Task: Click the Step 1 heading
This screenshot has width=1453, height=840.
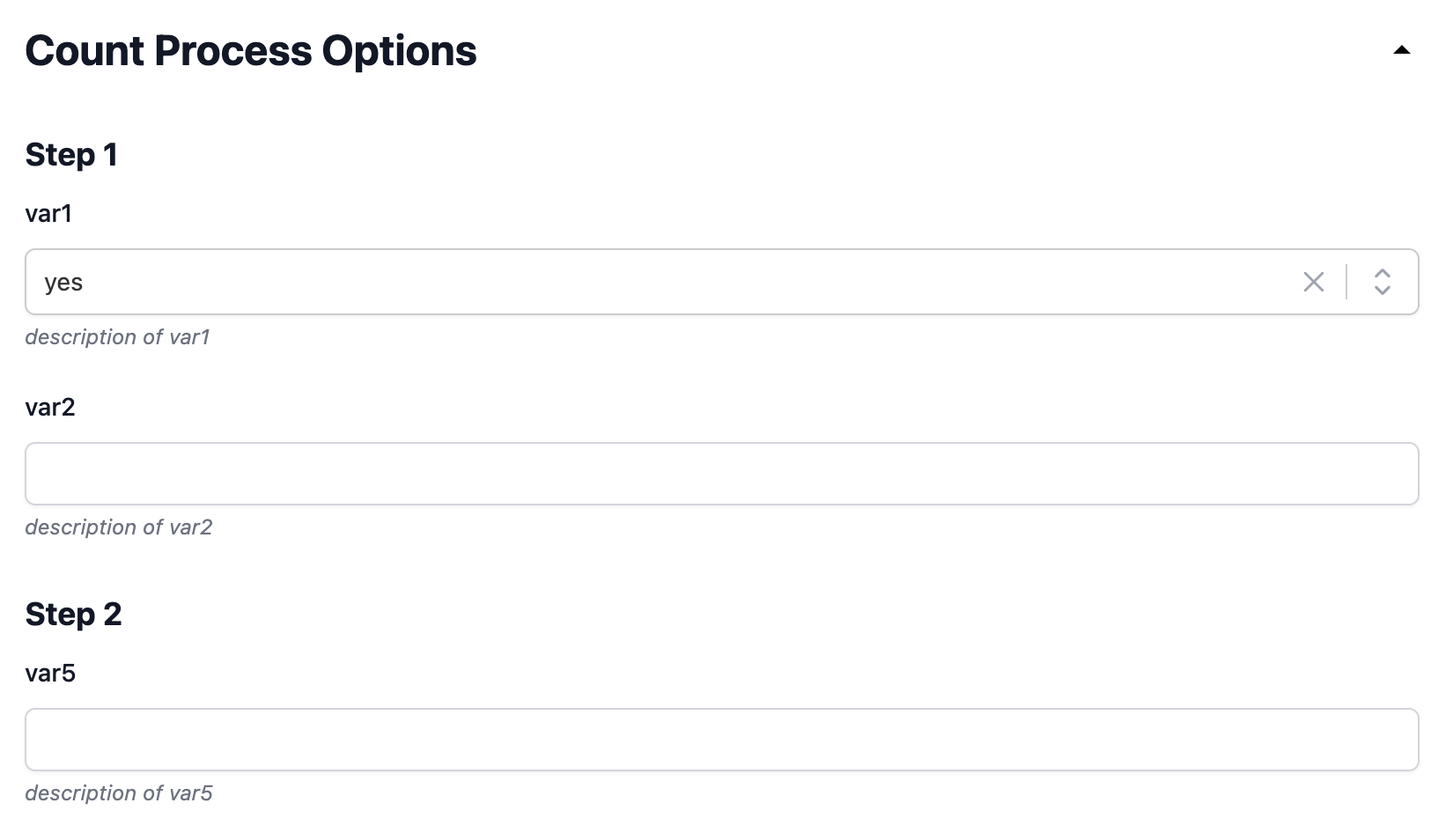Action: click(x=71, y=155)
